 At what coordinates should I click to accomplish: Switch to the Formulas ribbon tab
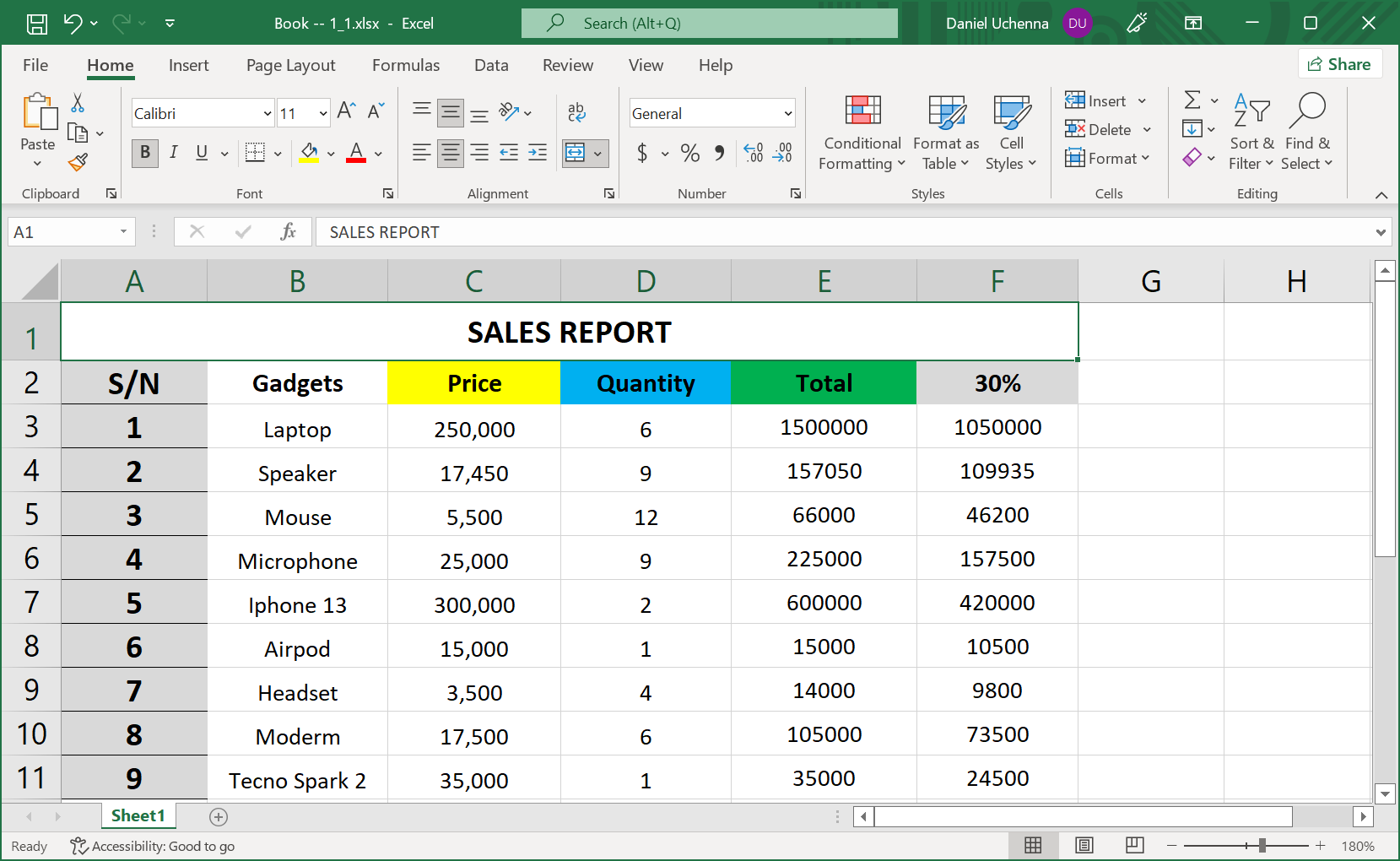coord(406,66)
